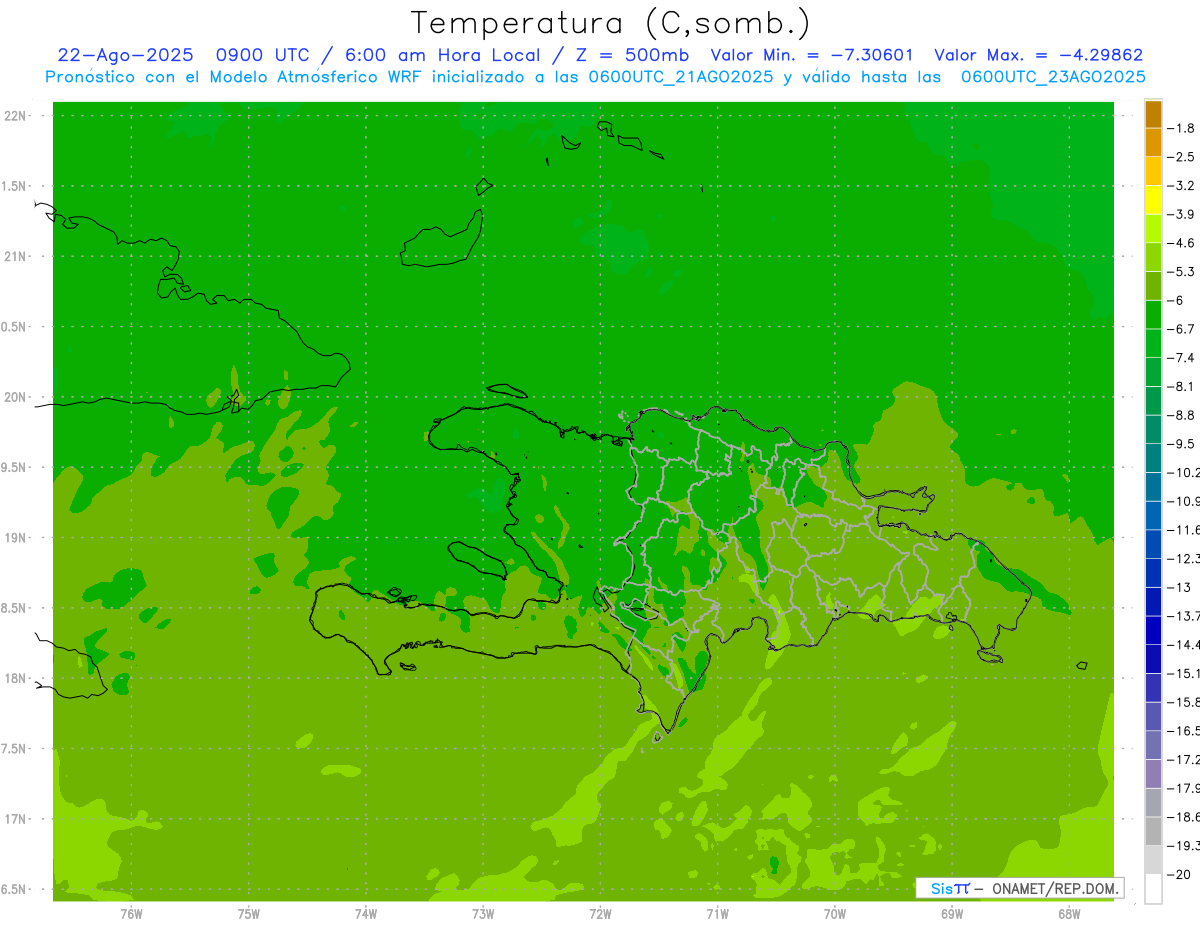Click the "75W" longitude axis label
The height and width of the screenshot is (927, 1200).
248,914
